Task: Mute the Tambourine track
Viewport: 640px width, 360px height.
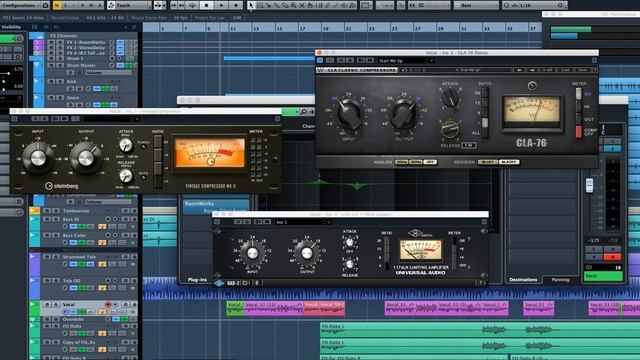Action: (x=47, y=211)
